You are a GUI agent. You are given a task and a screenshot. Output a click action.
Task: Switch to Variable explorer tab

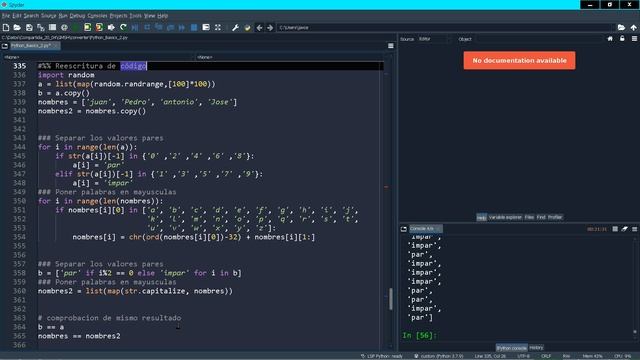pyautogui.click(x=505, y=217)
